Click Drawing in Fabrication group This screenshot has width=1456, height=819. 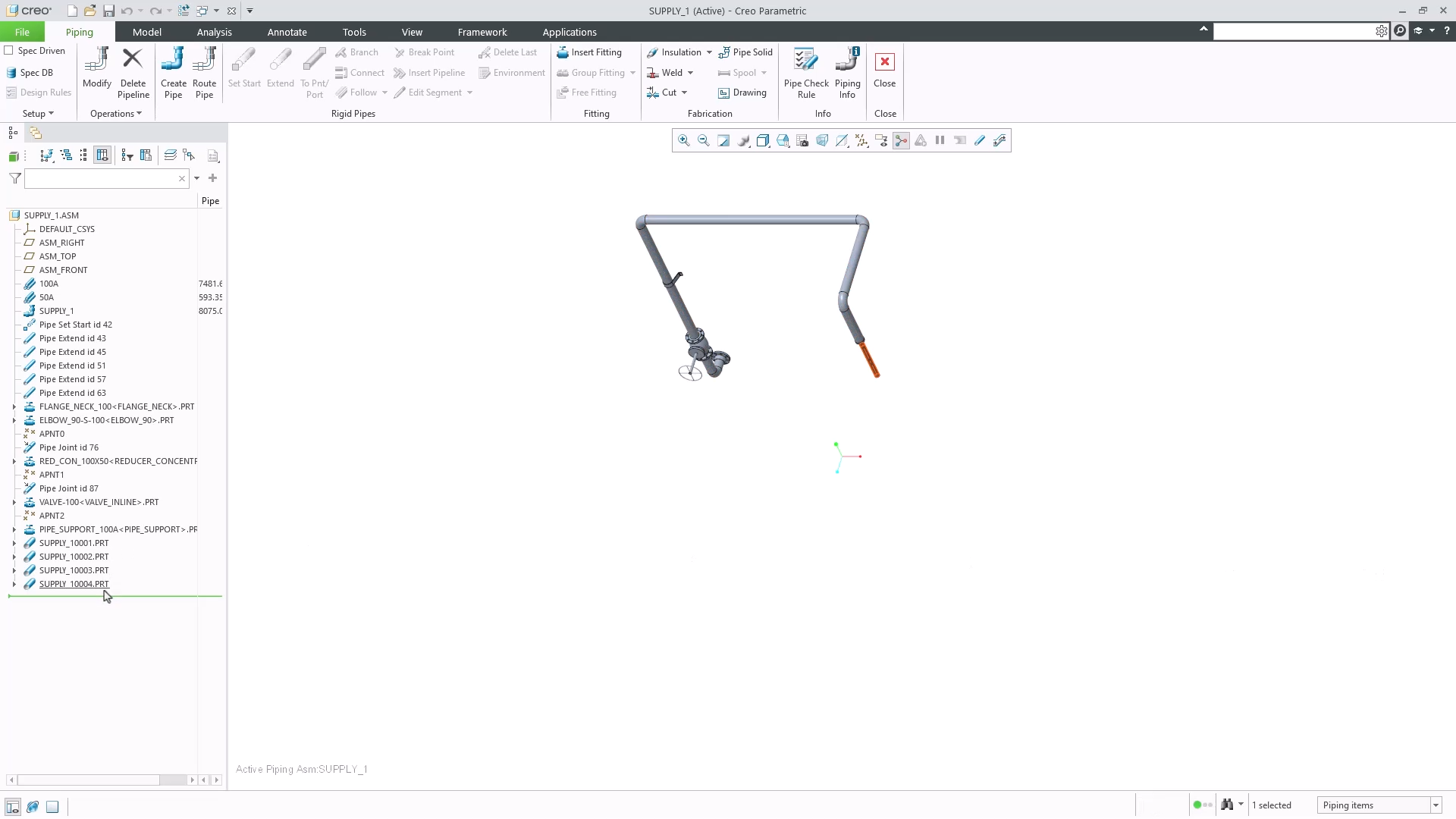coord(742,93)
